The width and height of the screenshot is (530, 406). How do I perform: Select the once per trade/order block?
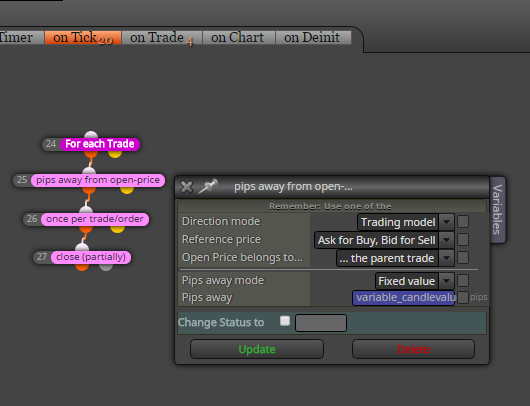pos(95,219)
